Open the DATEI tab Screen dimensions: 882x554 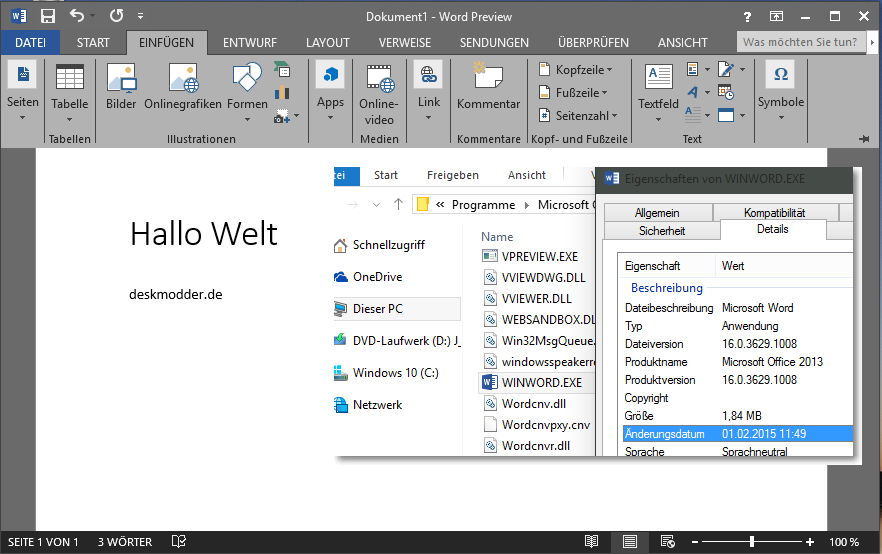(30, 43)
